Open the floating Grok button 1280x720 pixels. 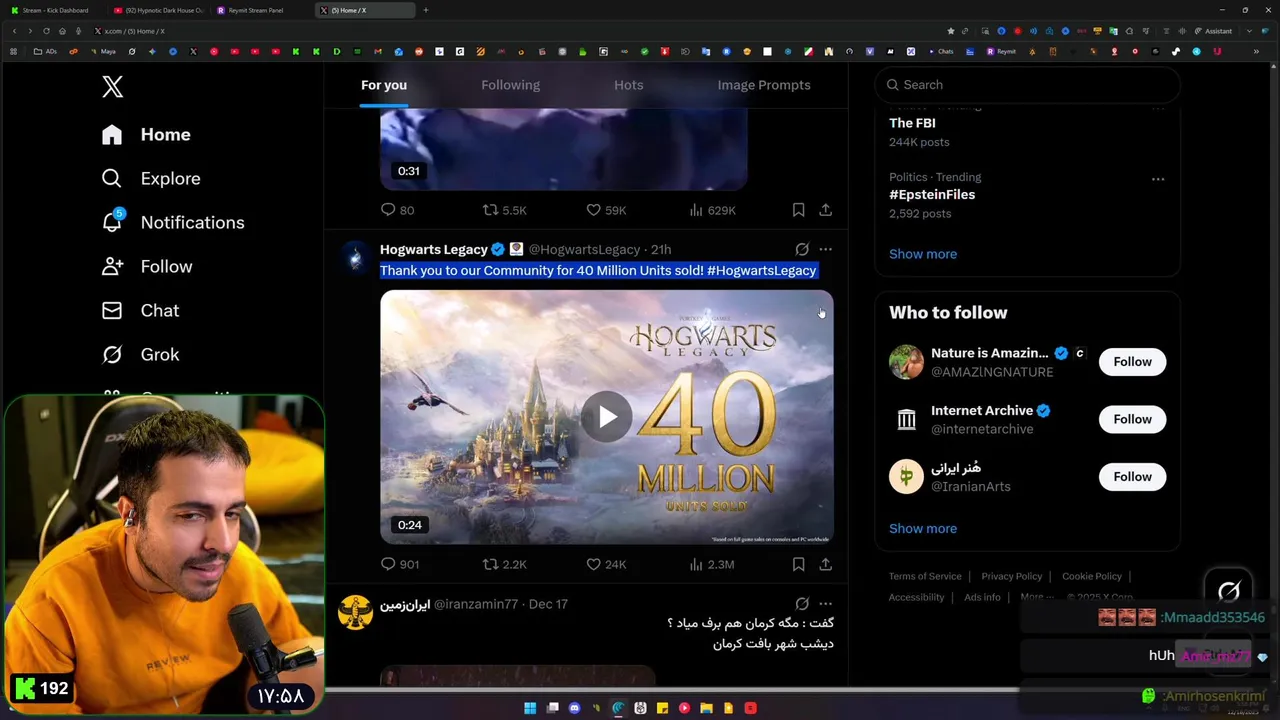(x=1229, y=591)
